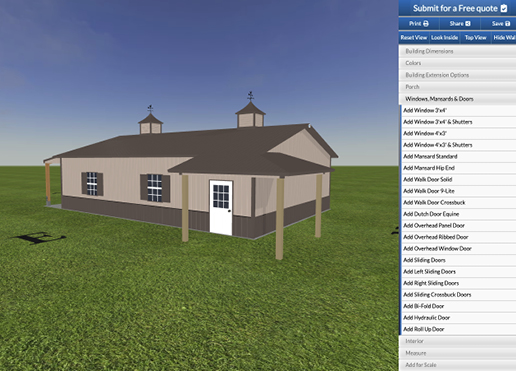
Task: Reset the 3D view
Action: pyautogui.click(x=414, y=38)
